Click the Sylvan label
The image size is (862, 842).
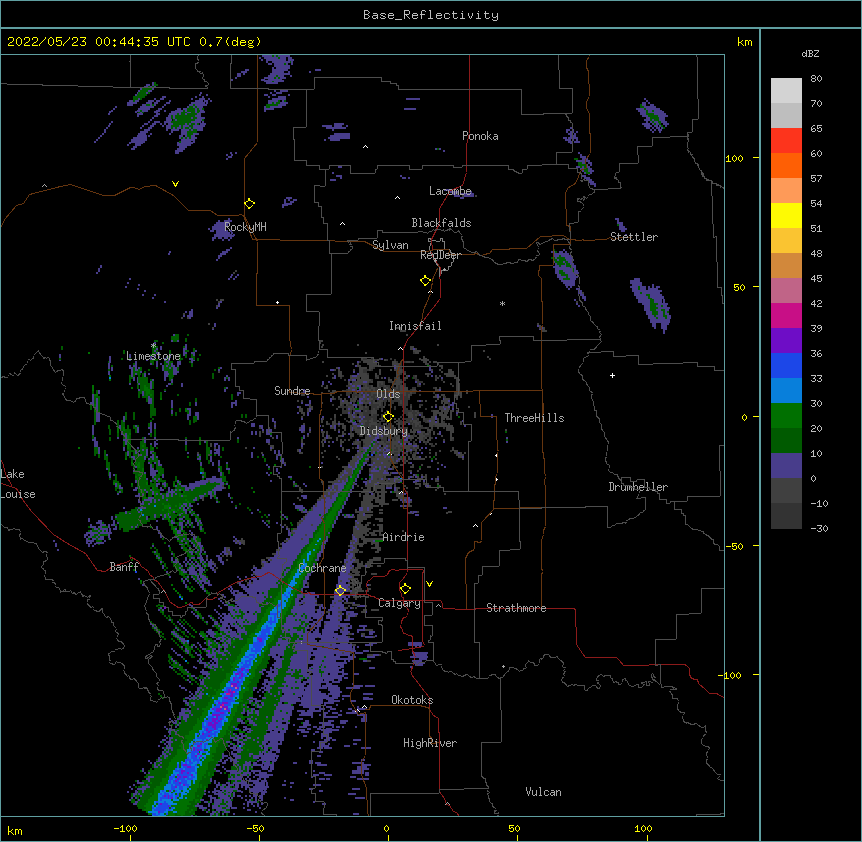click(390, 245)
